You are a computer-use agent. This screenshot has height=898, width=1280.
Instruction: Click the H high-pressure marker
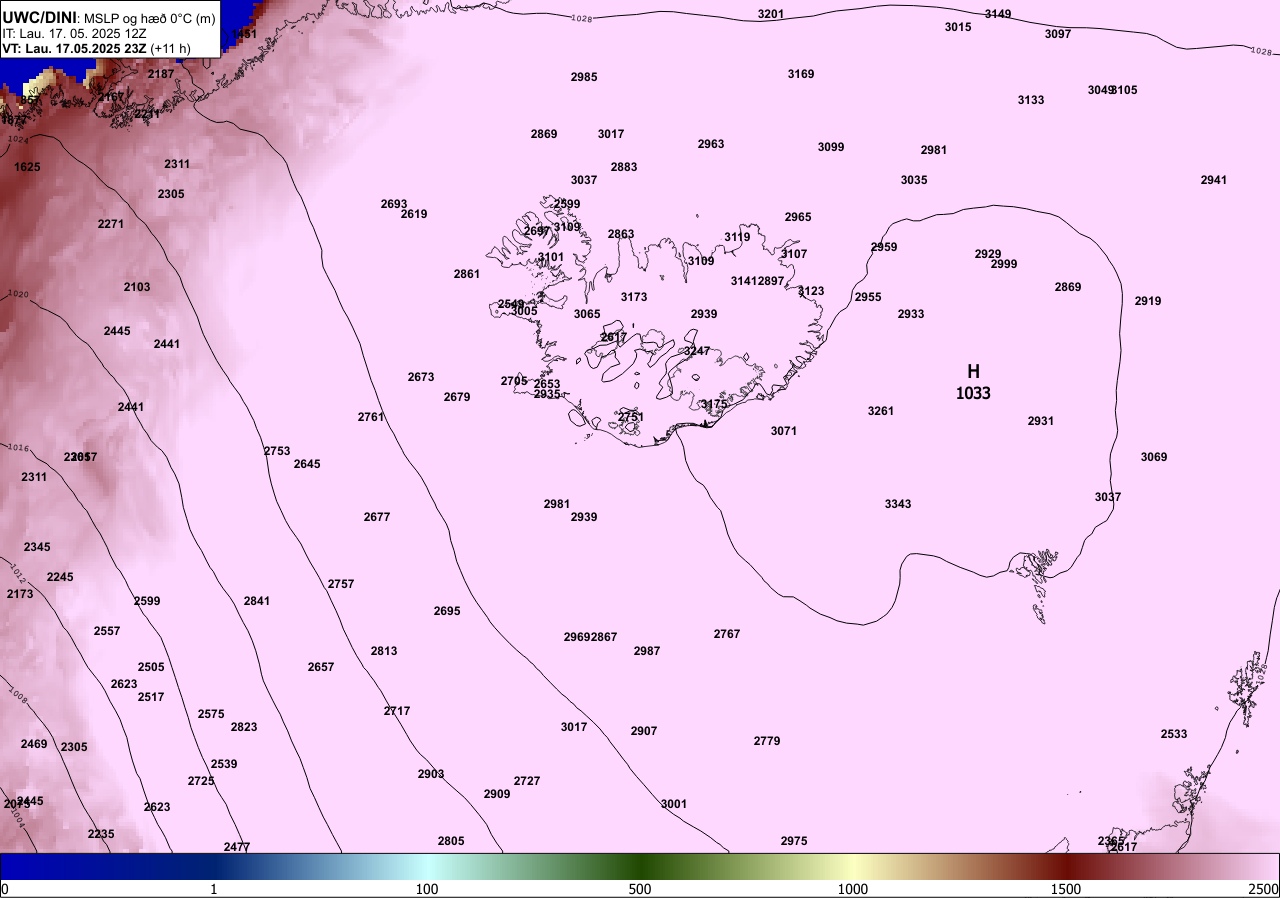coord(973,371)
